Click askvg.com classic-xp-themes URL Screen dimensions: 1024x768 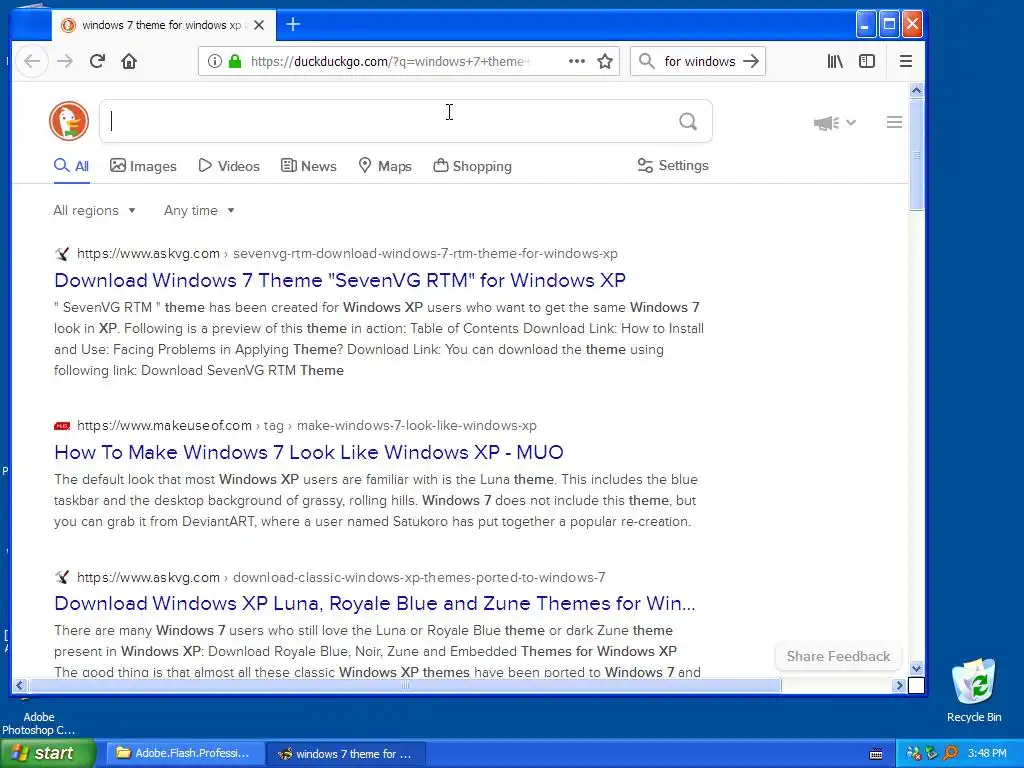click(341, 577)
